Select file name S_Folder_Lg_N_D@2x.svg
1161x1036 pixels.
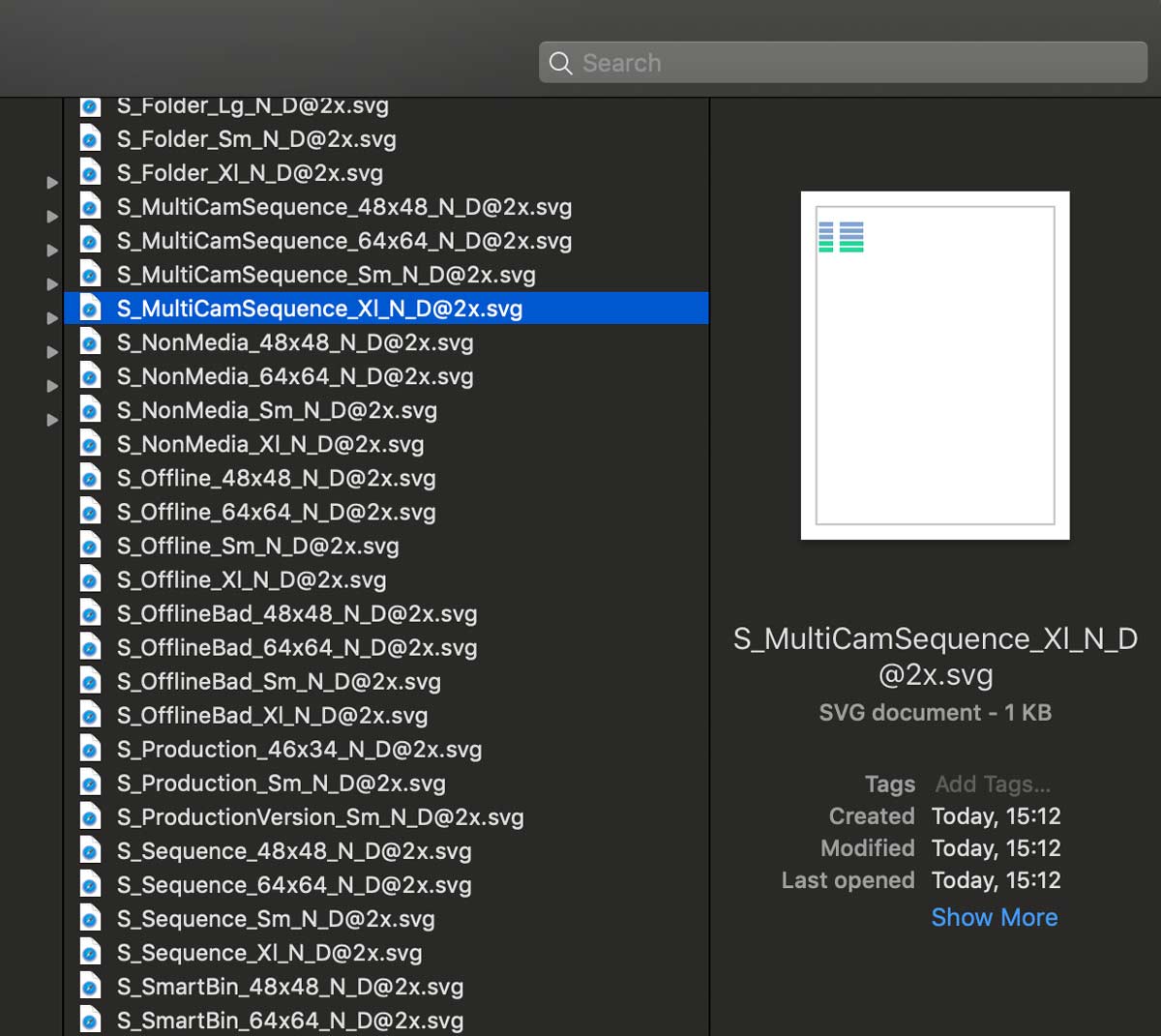point(253,105)
